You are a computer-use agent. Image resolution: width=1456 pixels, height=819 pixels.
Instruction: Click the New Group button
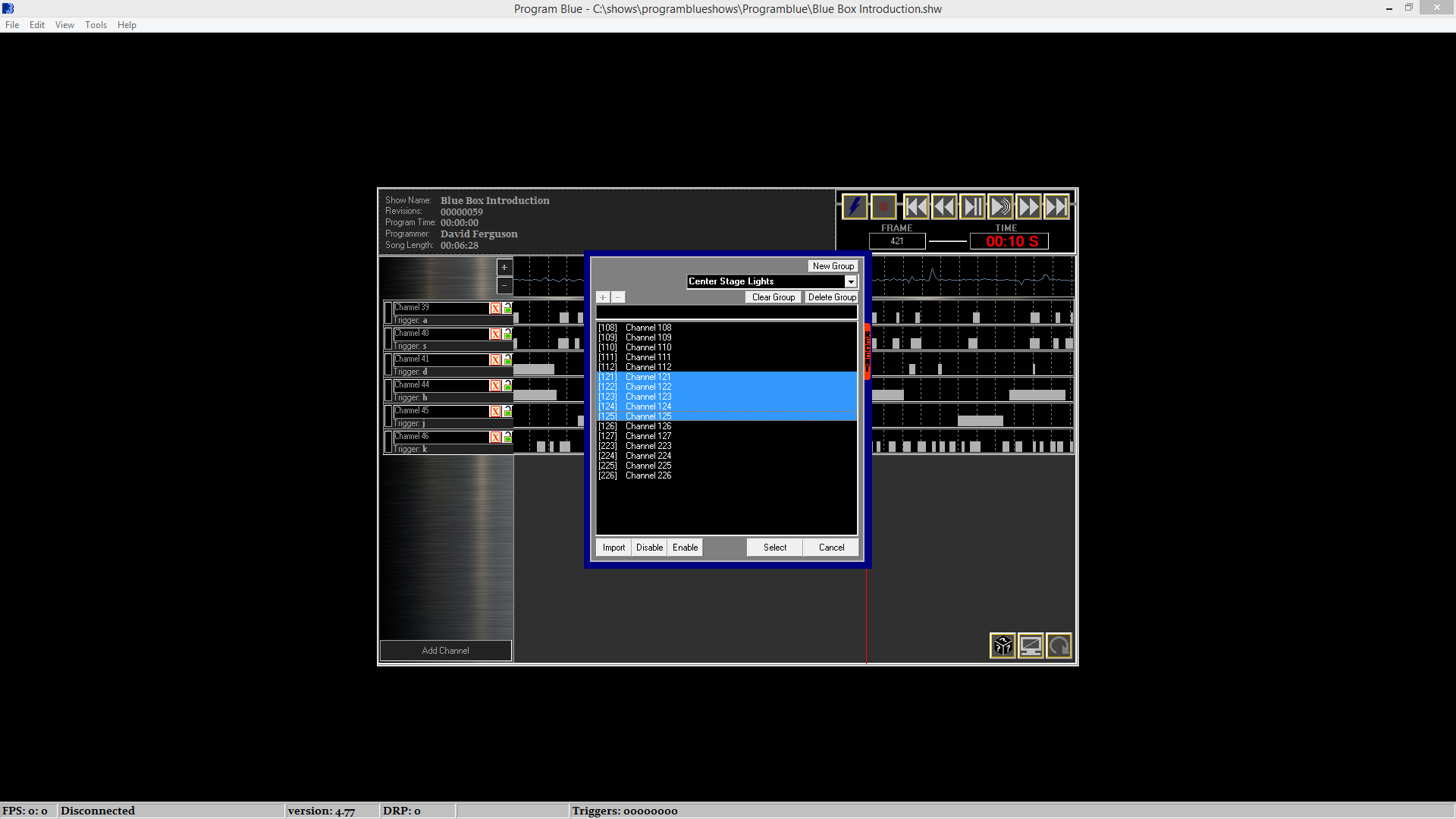833,266
